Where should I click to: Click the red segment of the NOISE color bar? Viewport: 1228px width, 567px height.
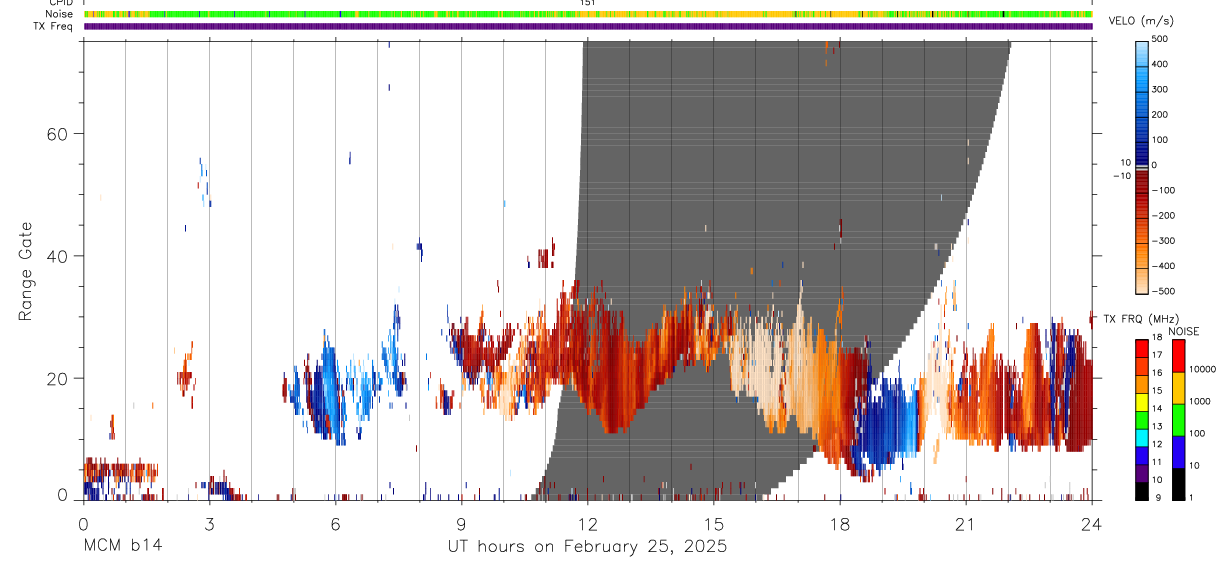click(1179, 356)
